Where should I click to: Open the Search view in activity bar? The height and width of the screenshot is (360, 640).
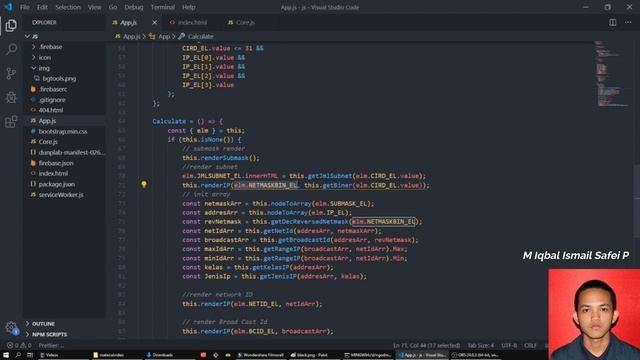tap(11, 49)
